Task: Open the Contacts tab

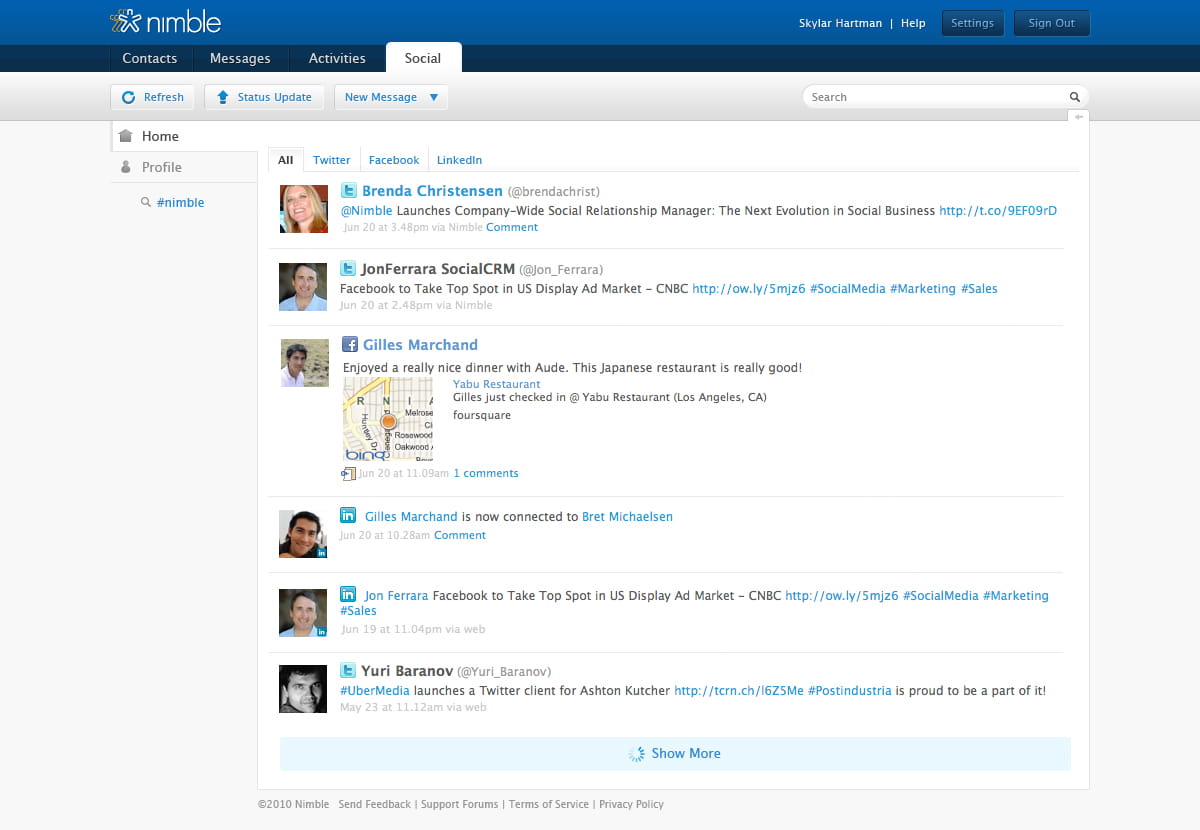Action: point(150,58)
